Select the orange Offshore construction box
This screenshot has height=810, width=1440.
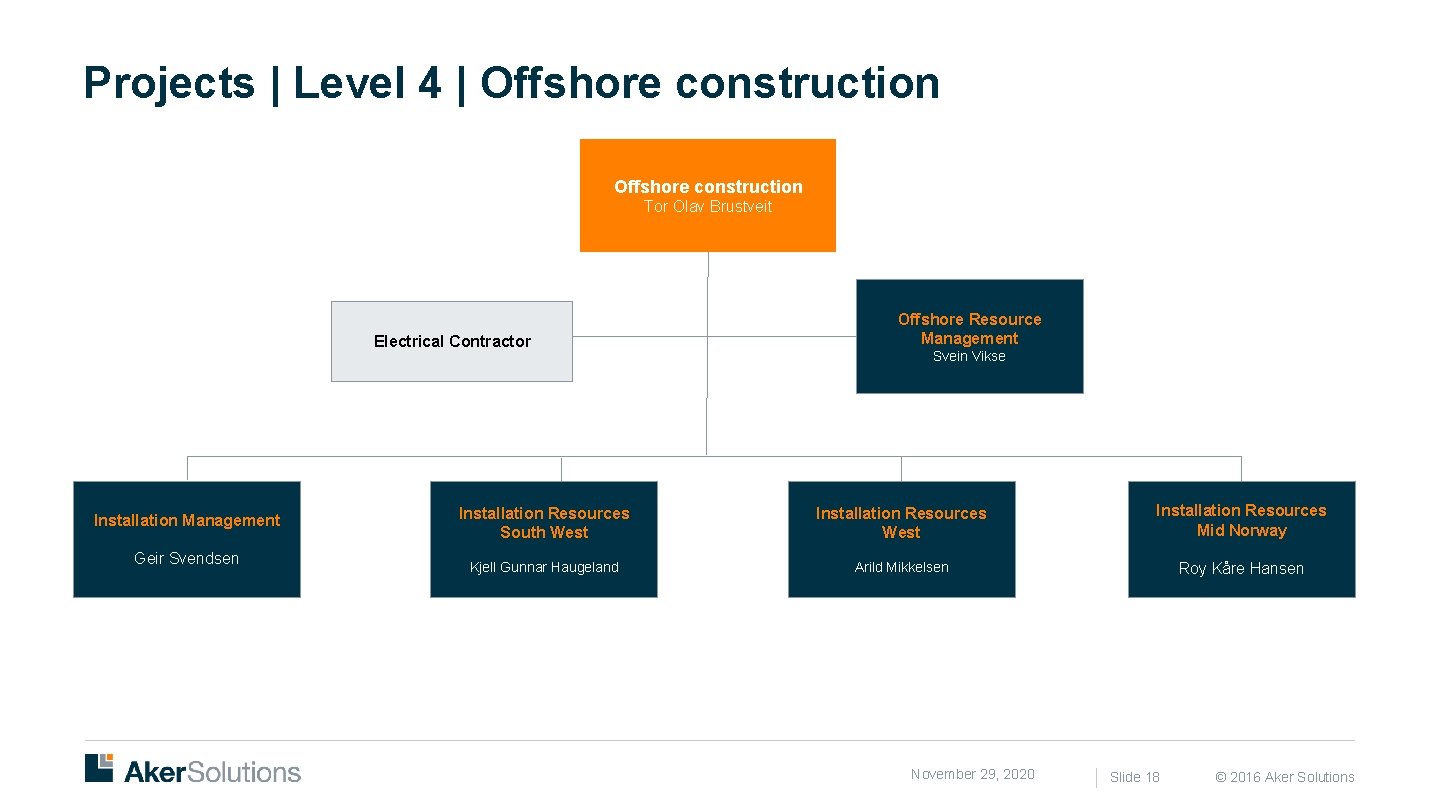(x=707, y=195)
